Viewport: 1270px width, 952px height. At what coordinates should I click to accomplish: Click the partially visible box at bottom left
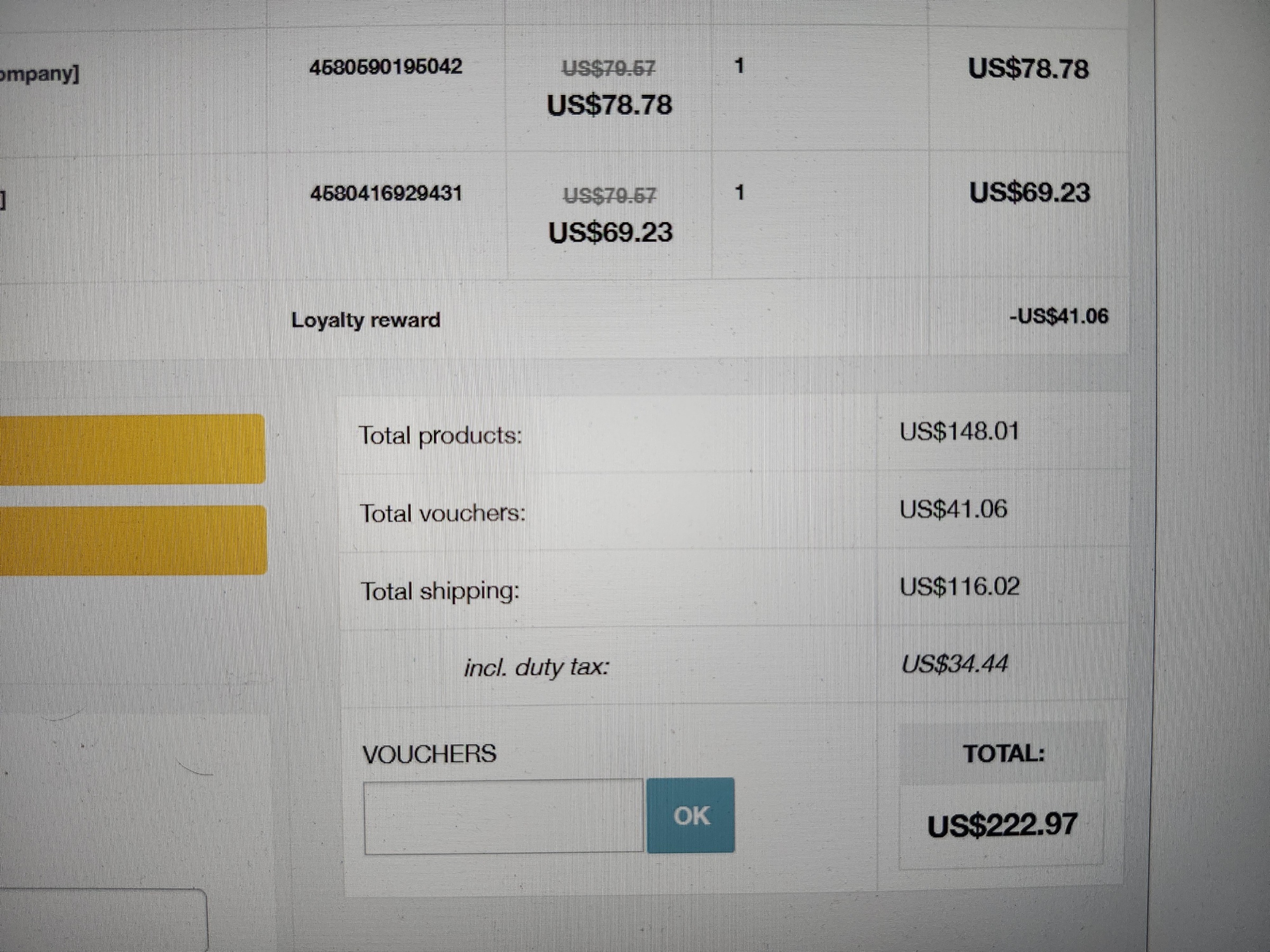103,921
